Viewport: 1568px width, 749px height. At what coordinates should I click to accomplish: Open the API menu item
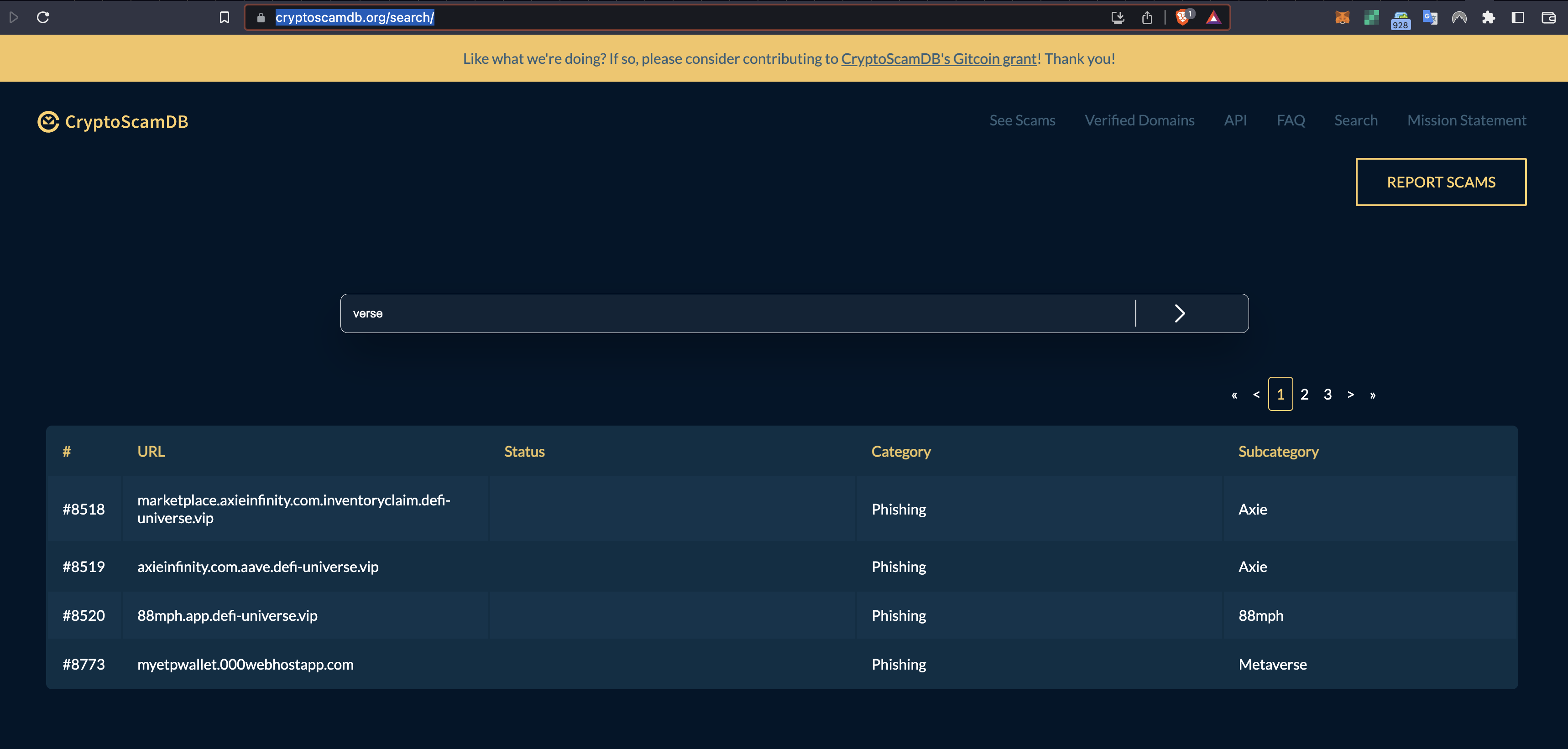[x=1236, y=120]
